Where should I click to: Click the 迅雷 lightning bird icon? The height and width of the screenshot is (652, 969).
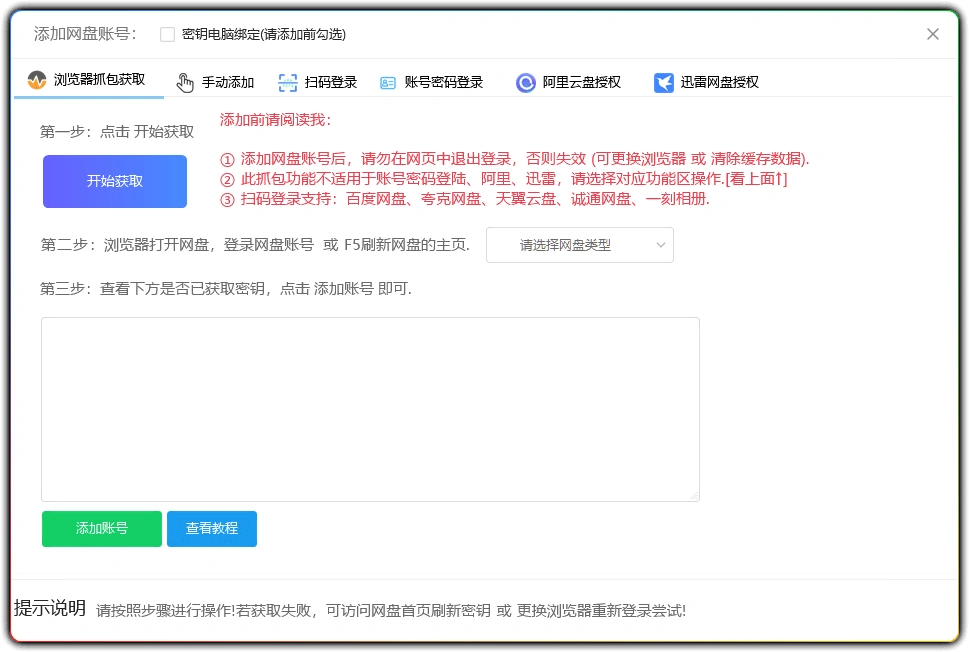coord(663,83)
